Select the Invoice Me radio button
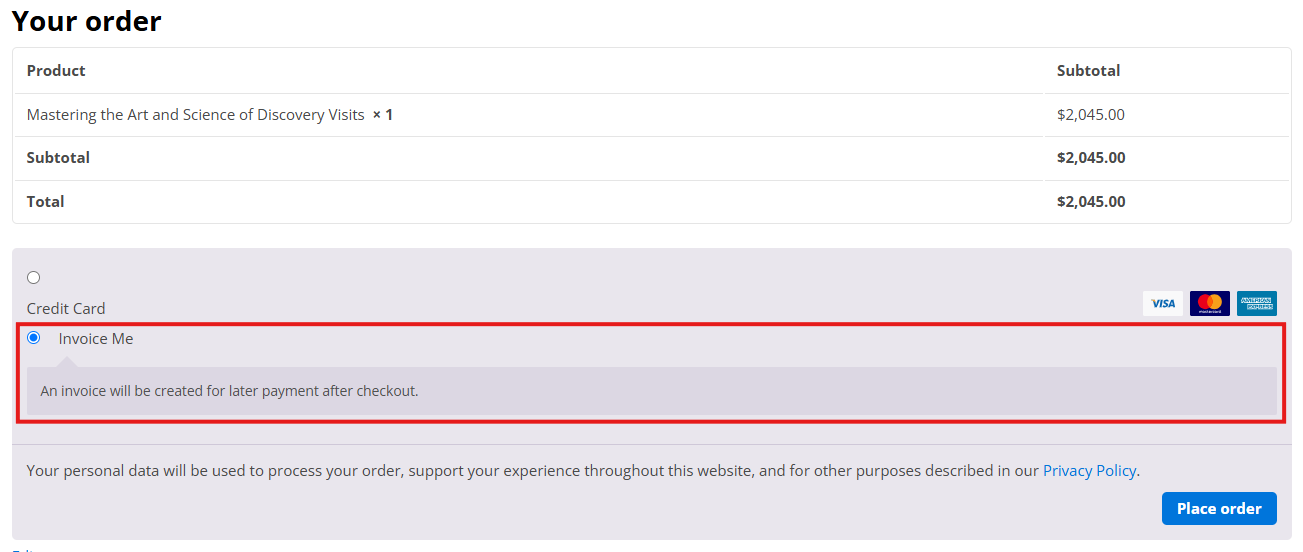 coord(34,338)
